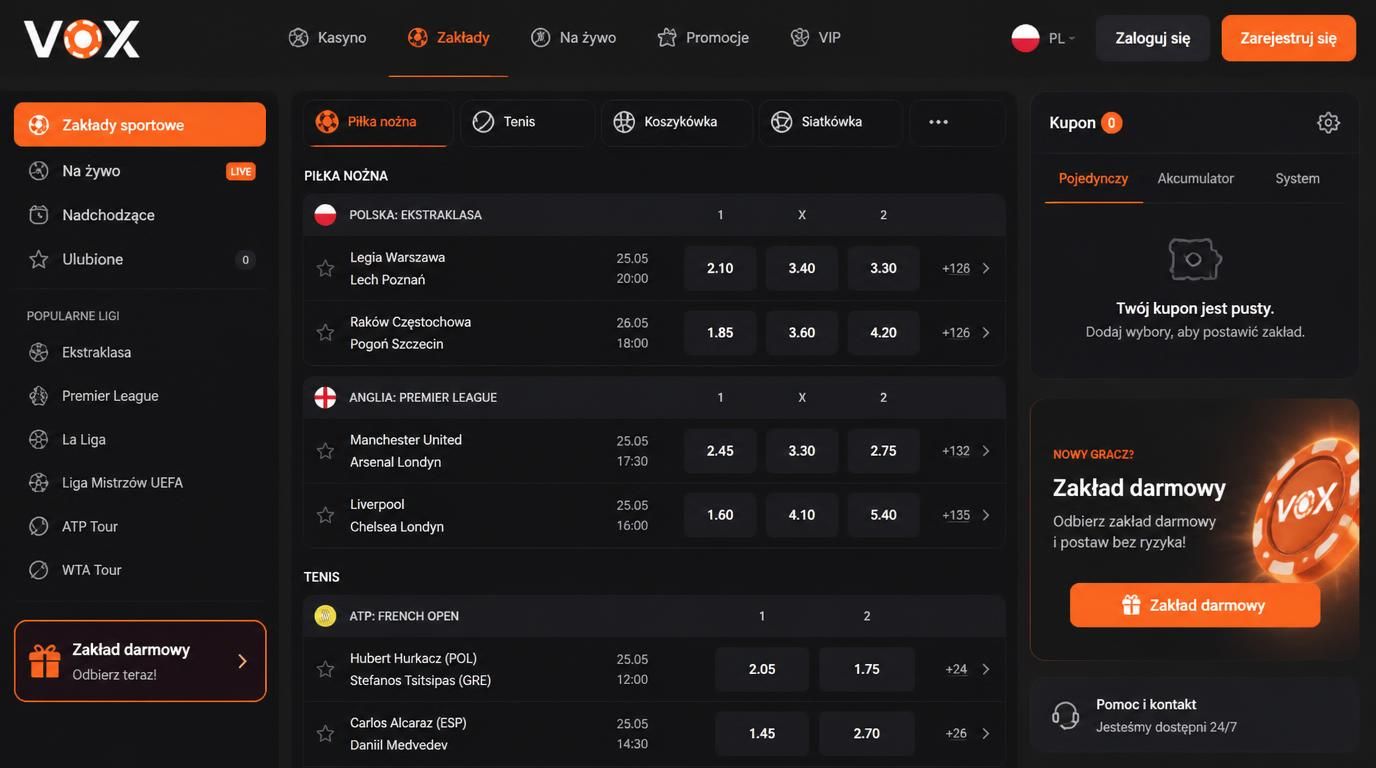Click the VIP crown icon
The image size is (1376, 768).
coord(800,38)
